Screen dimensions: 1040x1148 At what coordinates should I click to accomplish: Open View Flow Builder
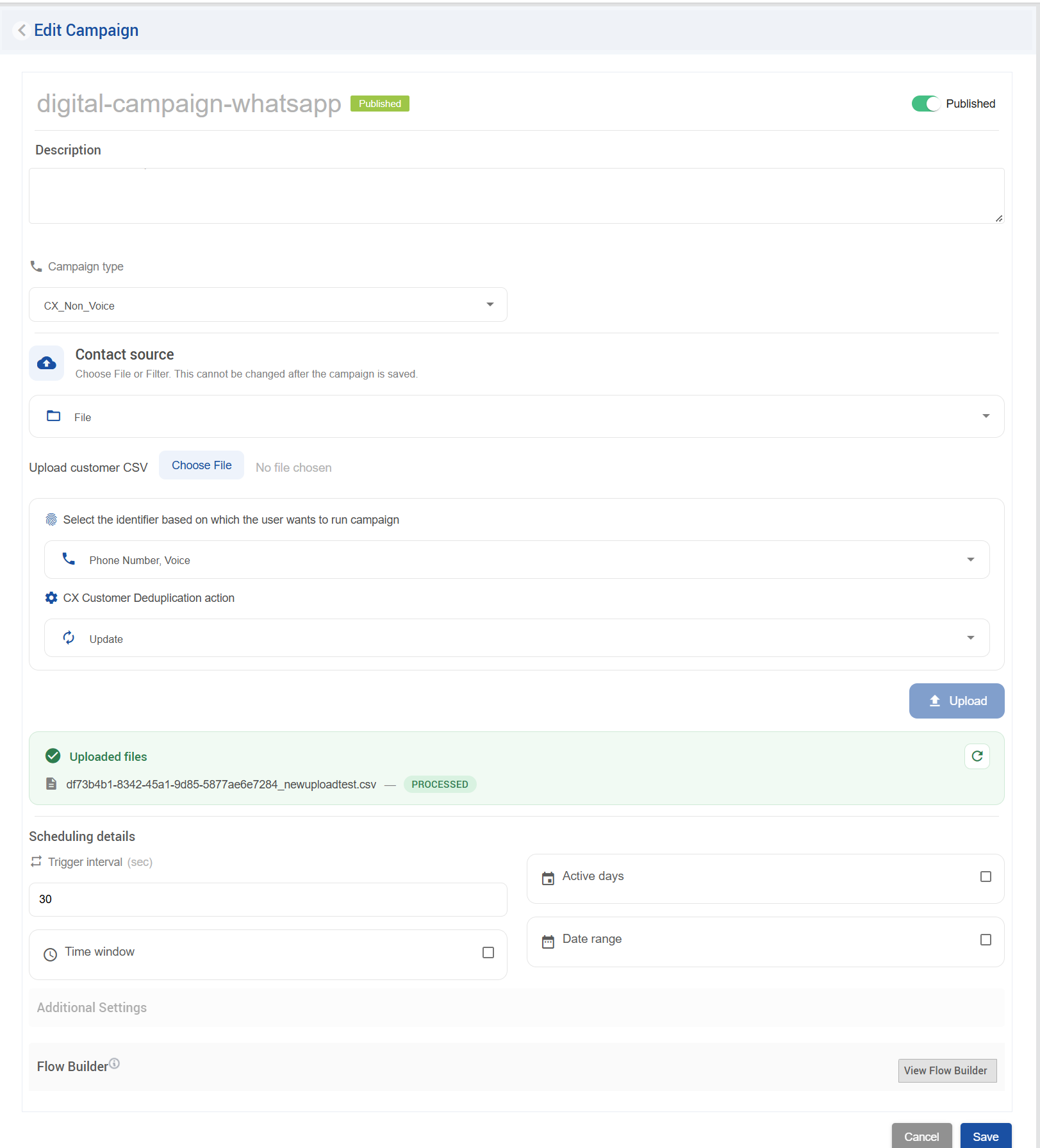[x=947, y=1070]
